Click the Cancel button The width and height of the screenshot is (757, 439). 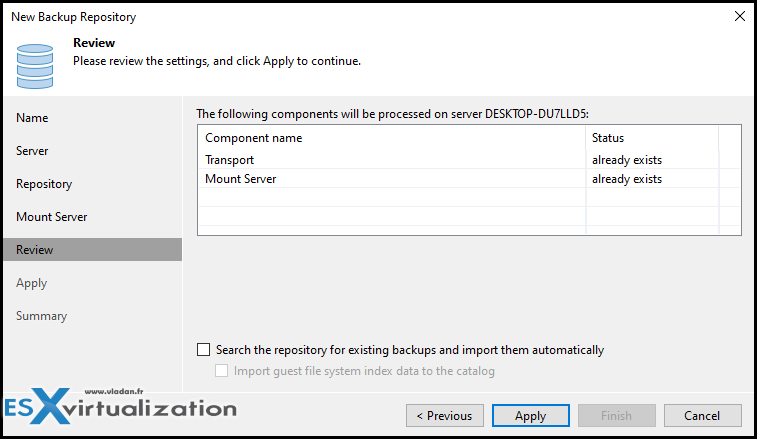pyautogui.click(x=702, y=416)
